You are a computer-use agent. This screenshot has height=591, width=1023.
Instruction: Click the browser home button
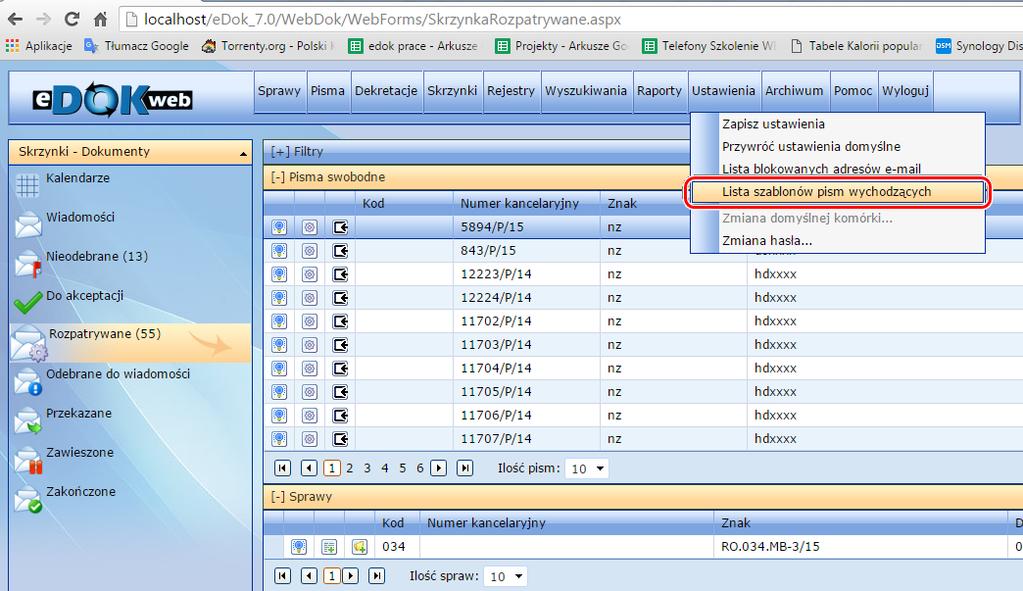pos(100,19)
